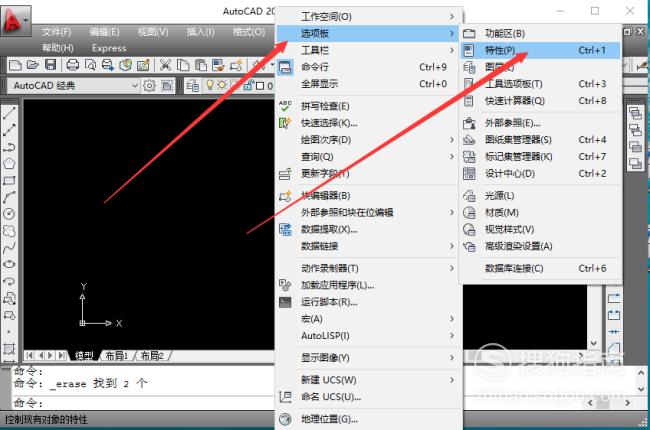Click command window scroll-right arrow
Viewport: 650px width, 430px height.
pyautogui.click(x=628, y=403)
